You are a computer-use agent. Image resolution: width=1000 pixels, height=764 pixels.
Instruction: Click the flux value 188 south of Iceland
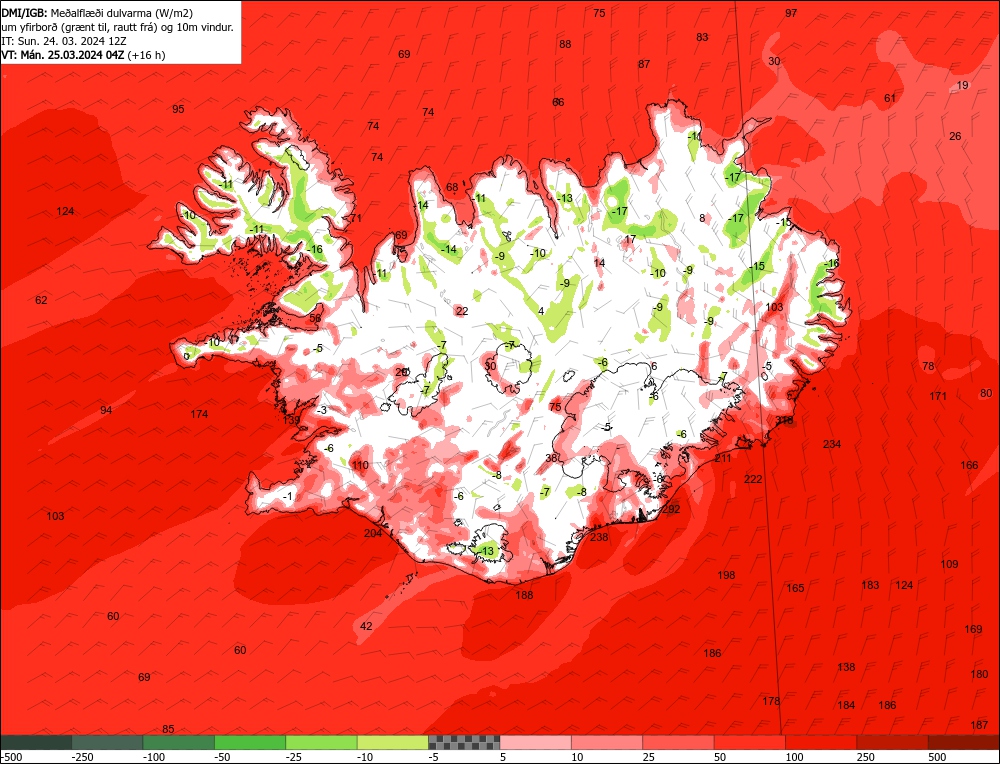coord(524,595)
